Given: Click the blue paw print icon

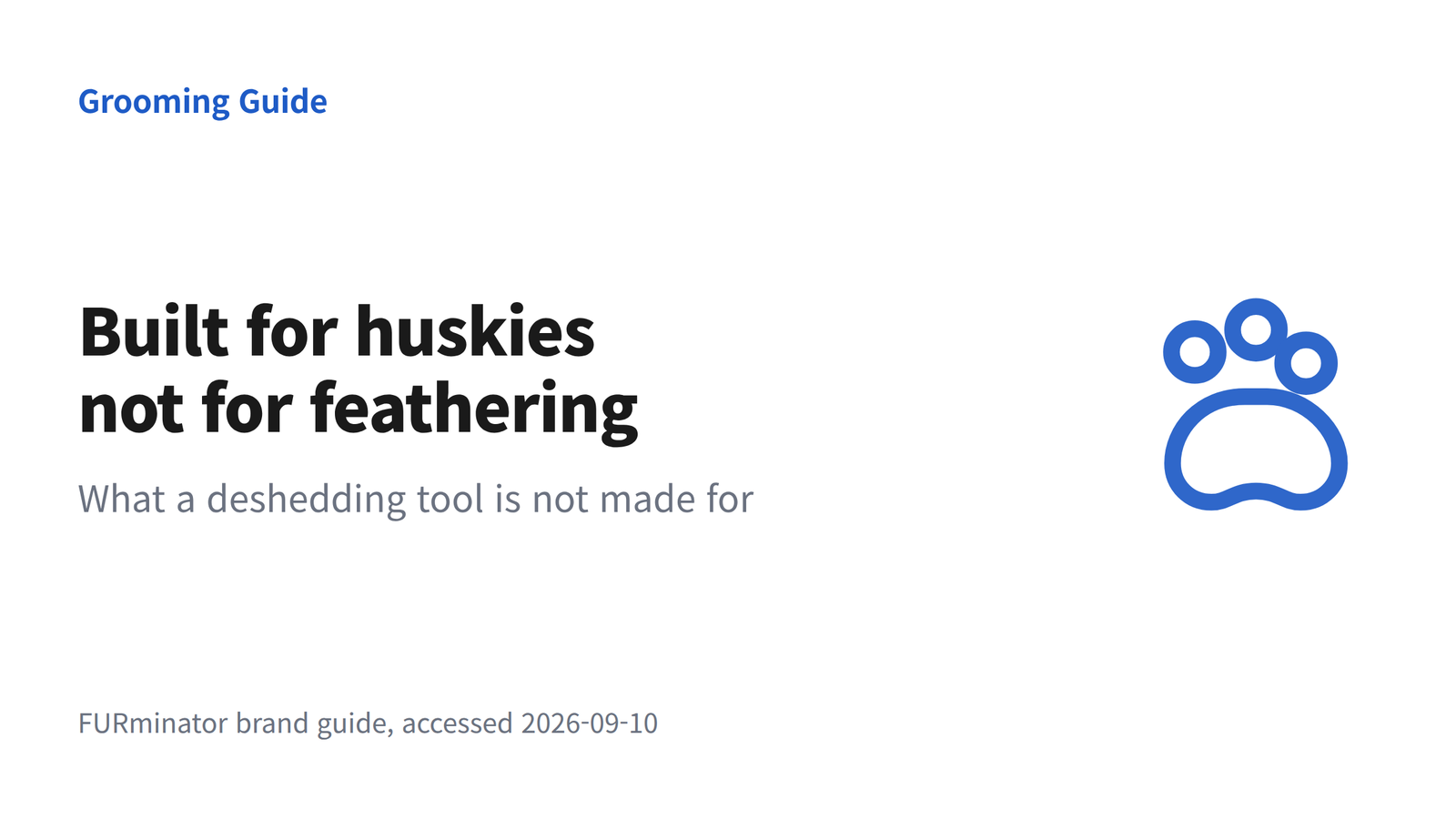Looking at the screenshot, I should pos(1255,404).
